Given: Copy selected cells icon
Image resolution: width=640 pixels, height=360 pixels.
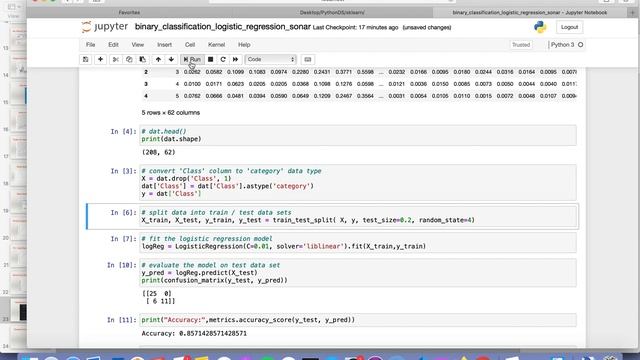Looking at the screenshot, I should coord(129,59).
